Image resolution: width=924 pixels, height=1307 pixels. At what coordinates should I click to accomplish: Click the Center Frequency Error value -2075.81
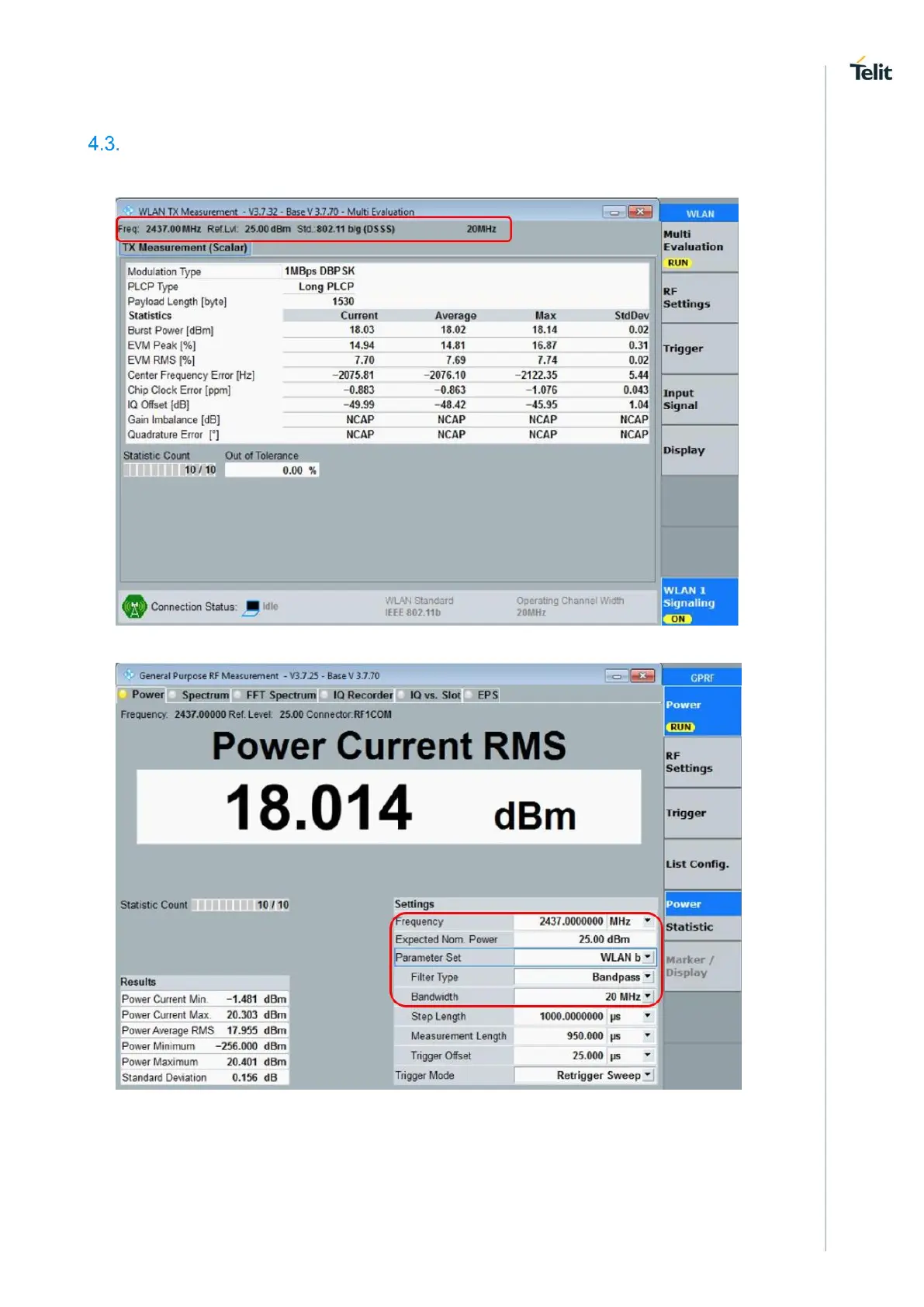click(353, 375)
